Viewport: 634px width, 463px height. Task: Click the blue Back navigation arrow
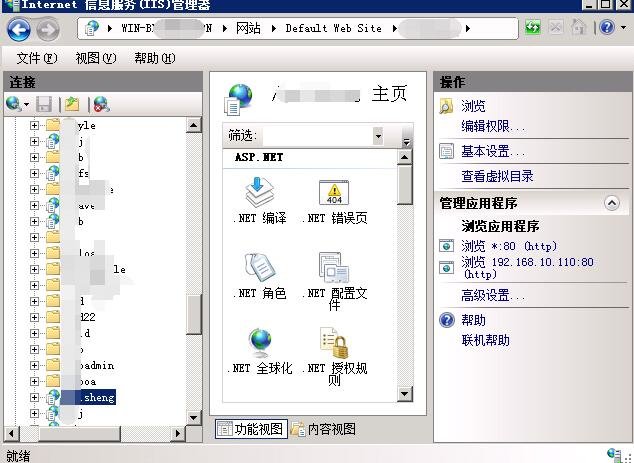pos(19,29)
